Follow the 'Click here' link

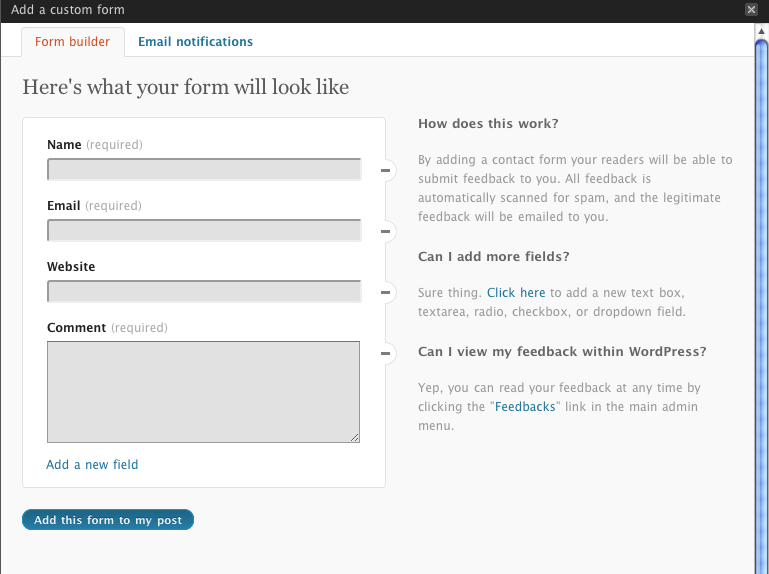(516, 293)
